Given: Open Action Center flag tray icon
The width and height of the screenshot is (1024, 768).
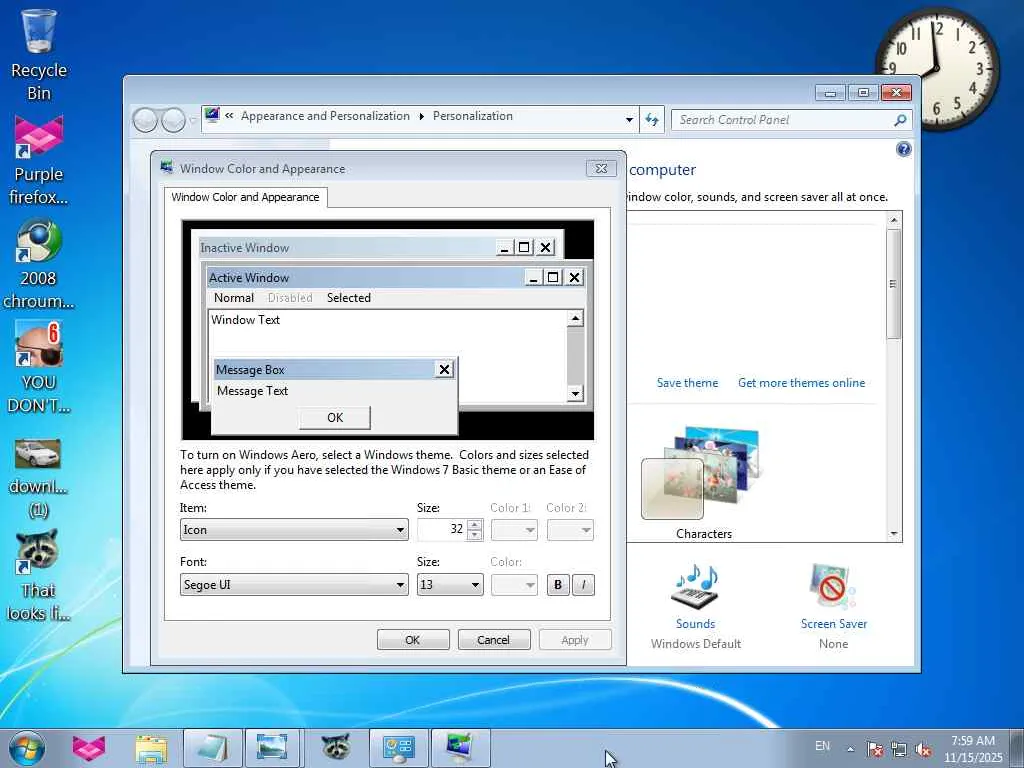Looking at the screenshot, I should pyautogui.click(x=874, y=749).
